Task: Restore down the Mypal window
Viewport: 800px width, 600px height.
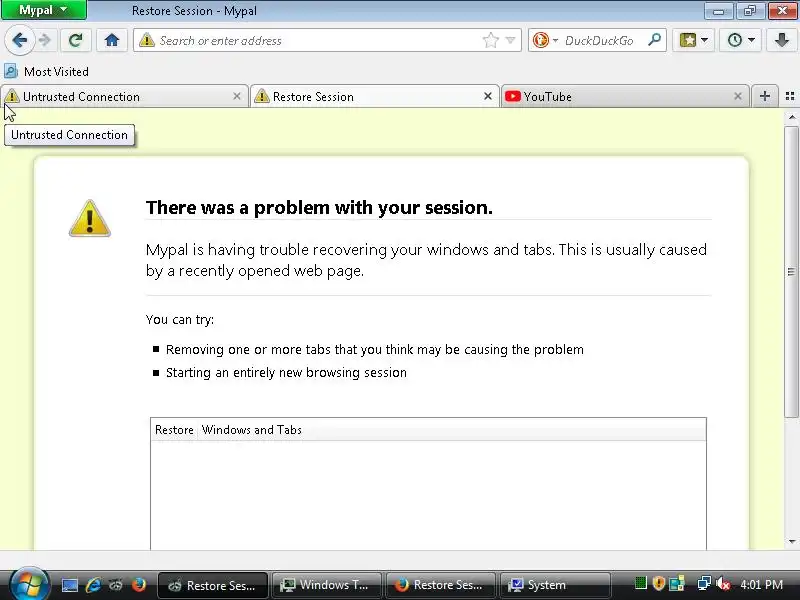Action: [749, 10]
